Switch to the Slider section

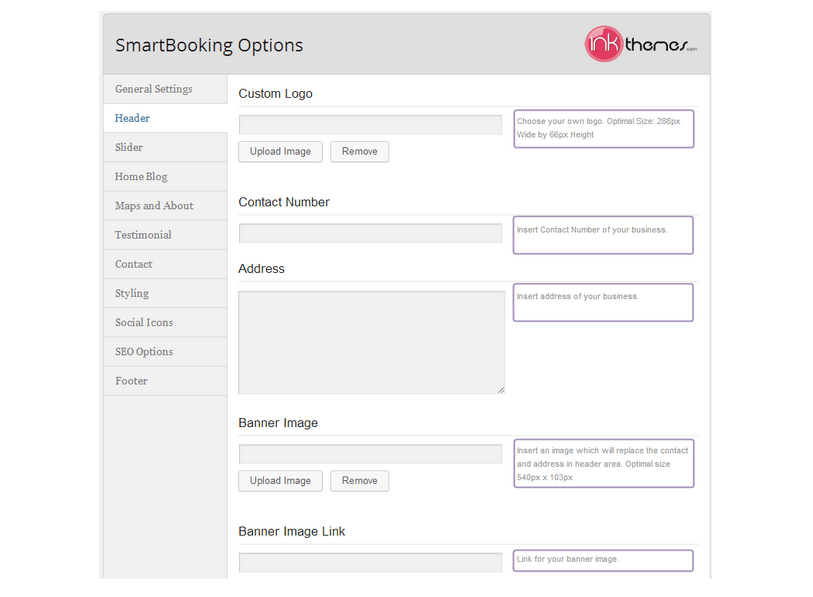128,147
